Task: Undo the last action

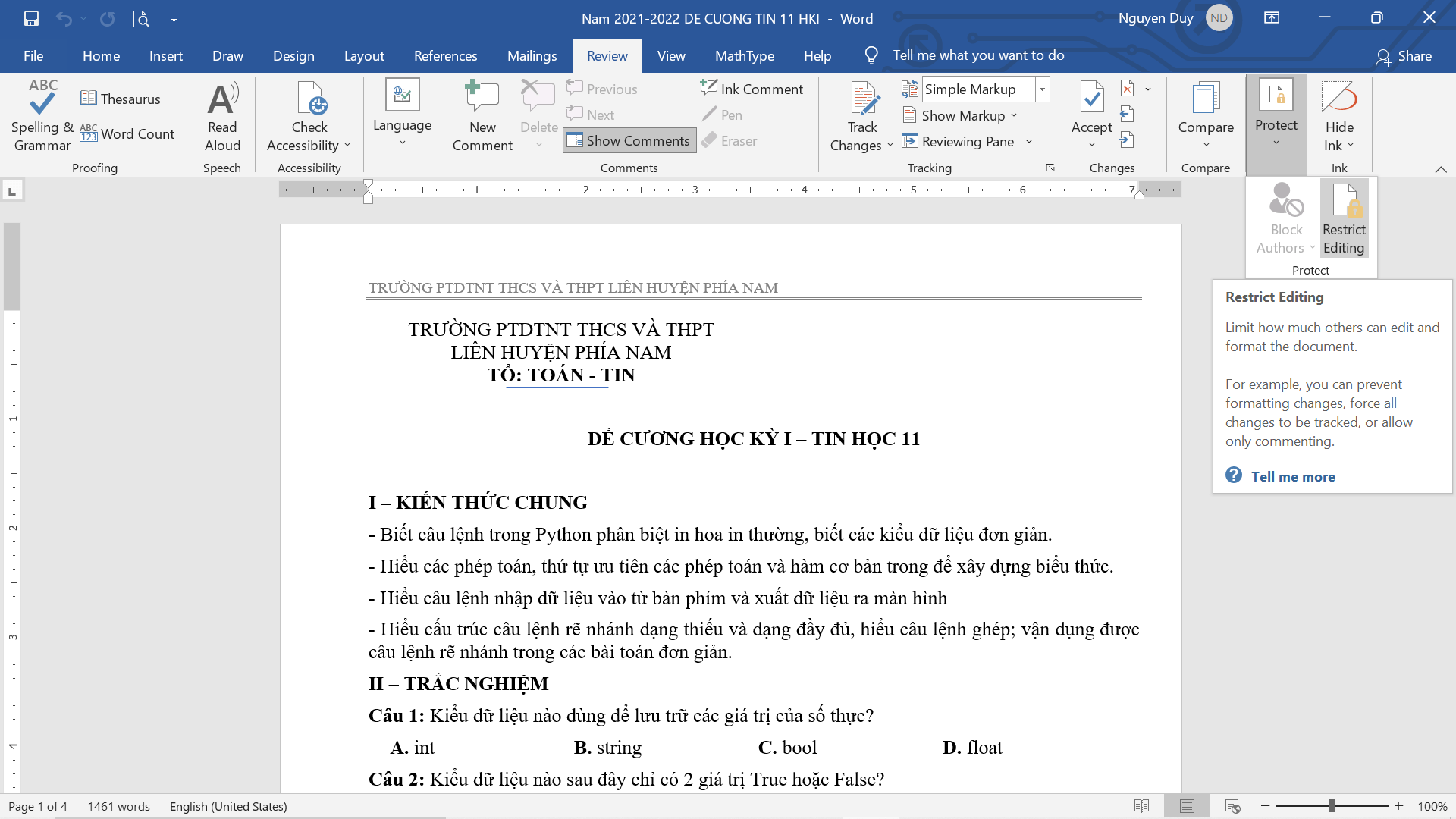Action: tap(64, 18)
